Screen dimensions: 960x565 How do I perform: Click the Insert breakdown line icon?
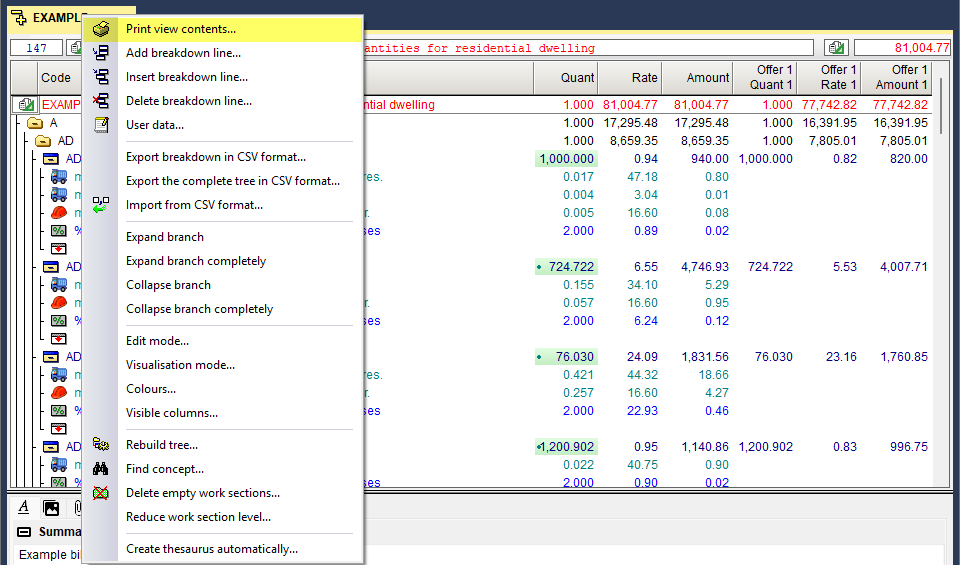101,77
